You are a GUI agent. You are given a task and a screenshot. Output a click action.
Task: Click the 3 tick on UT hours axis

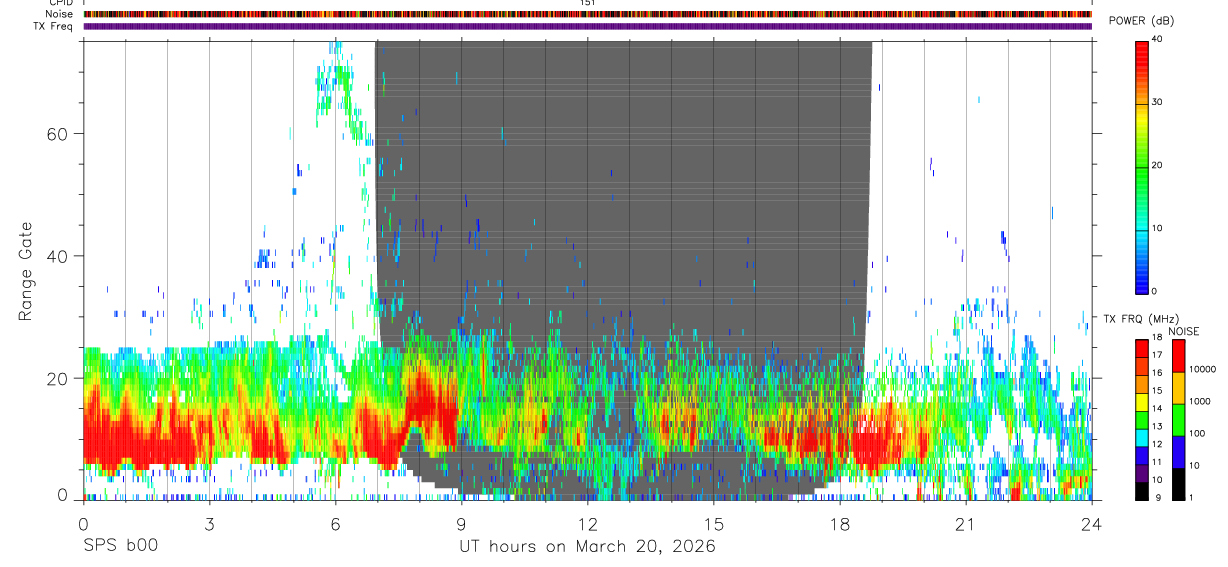pos(209,524)
